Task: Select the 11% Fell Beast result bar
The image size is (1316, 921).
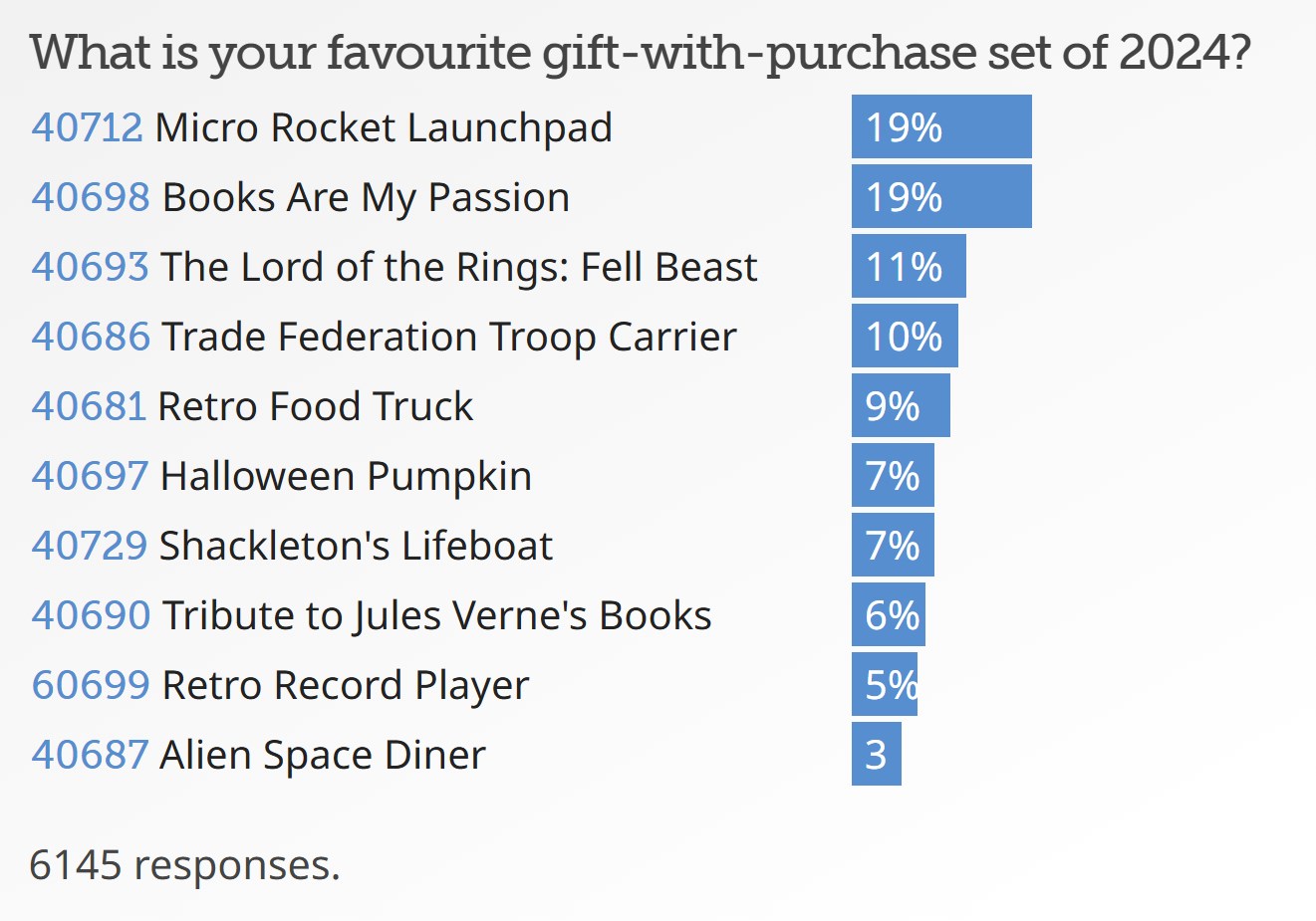Action: (909, 267)
